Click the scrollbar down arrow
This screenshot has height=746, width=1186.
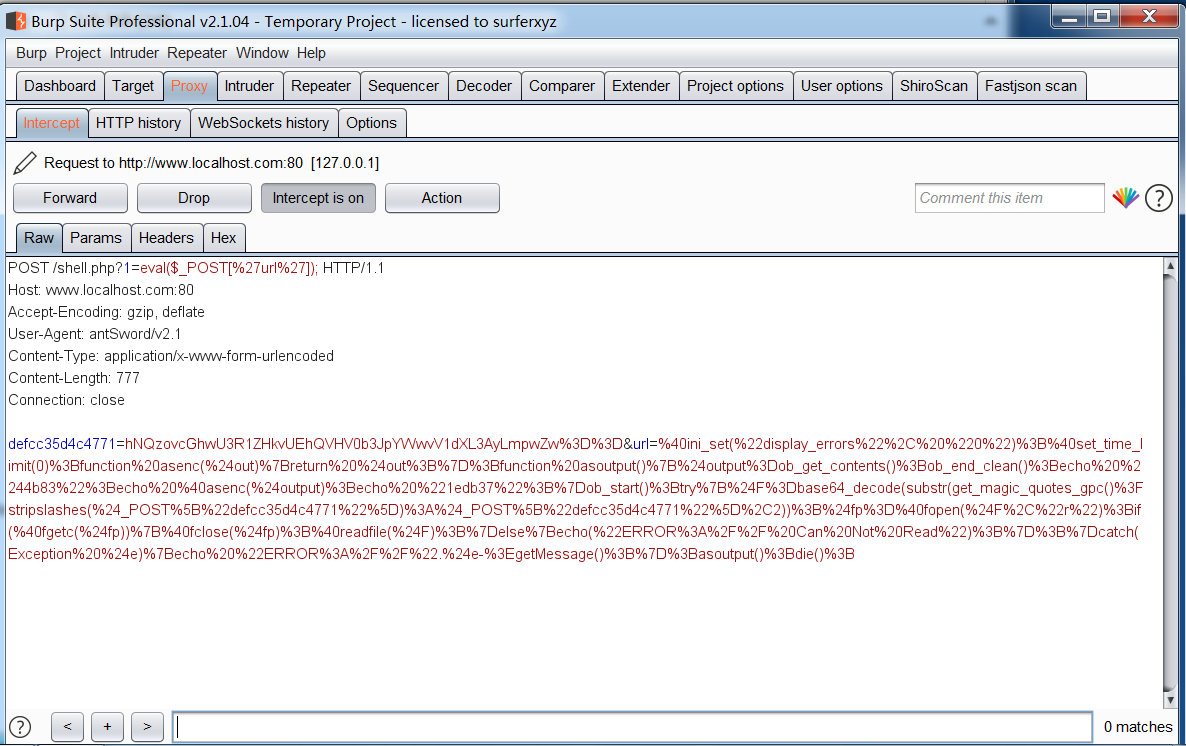1170,701
